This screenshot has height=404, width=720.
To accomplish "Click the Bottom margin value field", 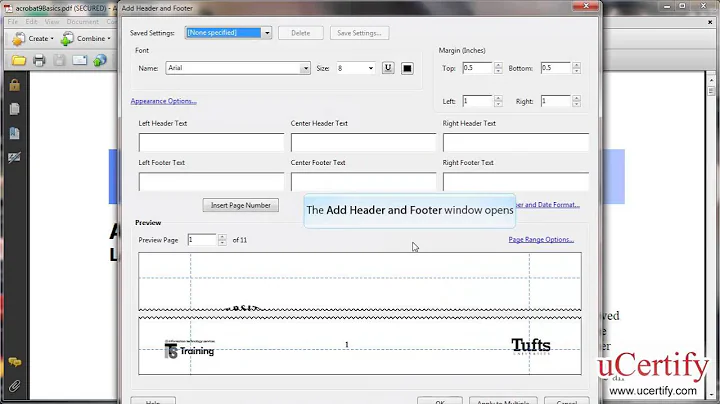I will tap(556, 68).
